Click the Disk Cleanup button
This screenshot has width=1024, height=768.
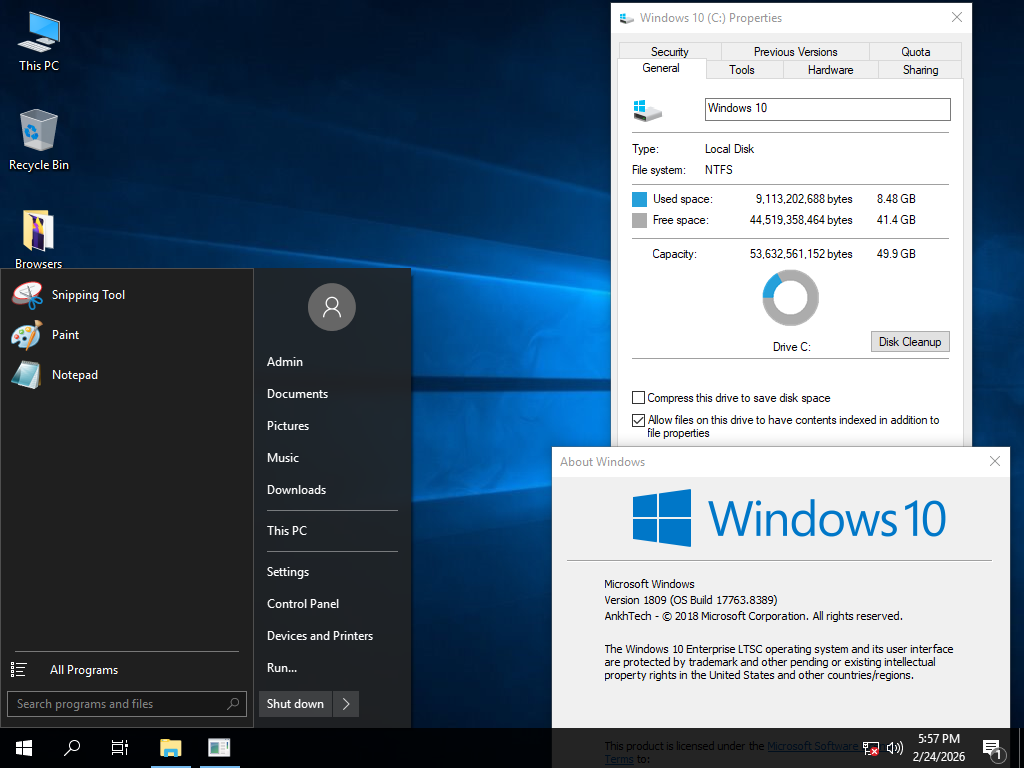pos(909,341)
